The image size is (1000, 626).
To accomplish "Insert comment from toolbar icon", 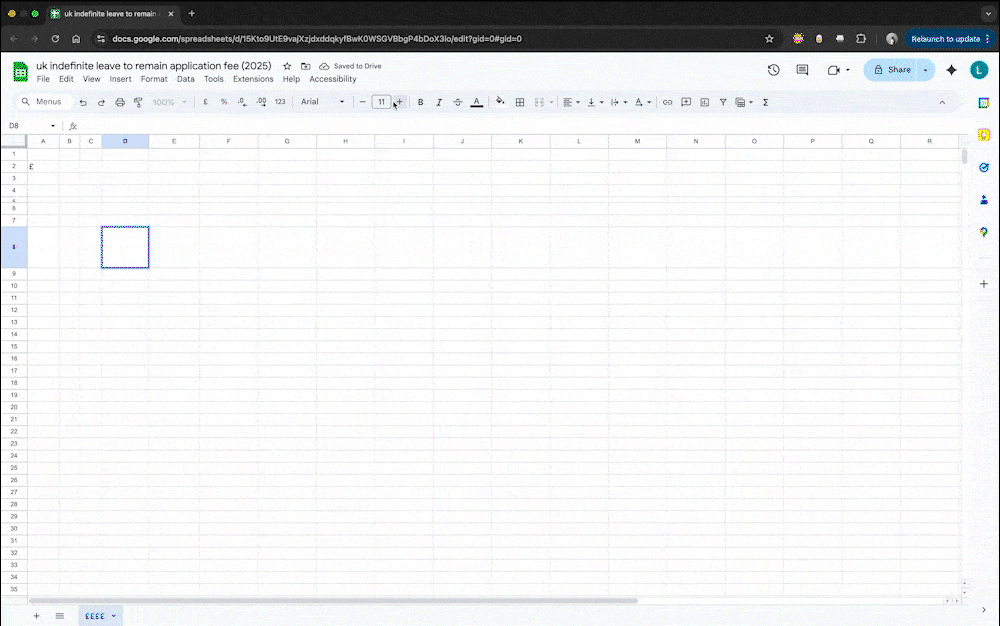I will (x=686, y=102).
